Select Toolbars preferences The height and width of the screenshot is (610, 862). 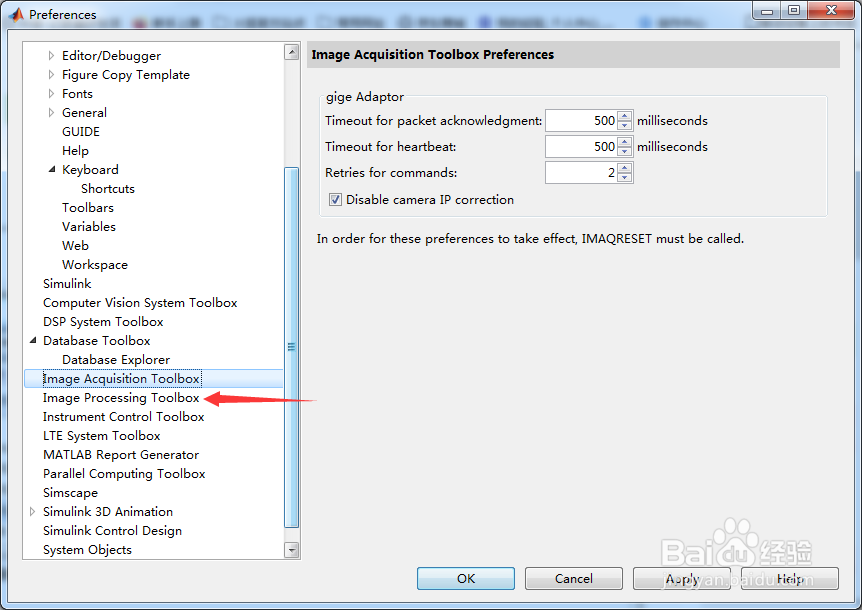pyautogui.click(x=88, y=208)
